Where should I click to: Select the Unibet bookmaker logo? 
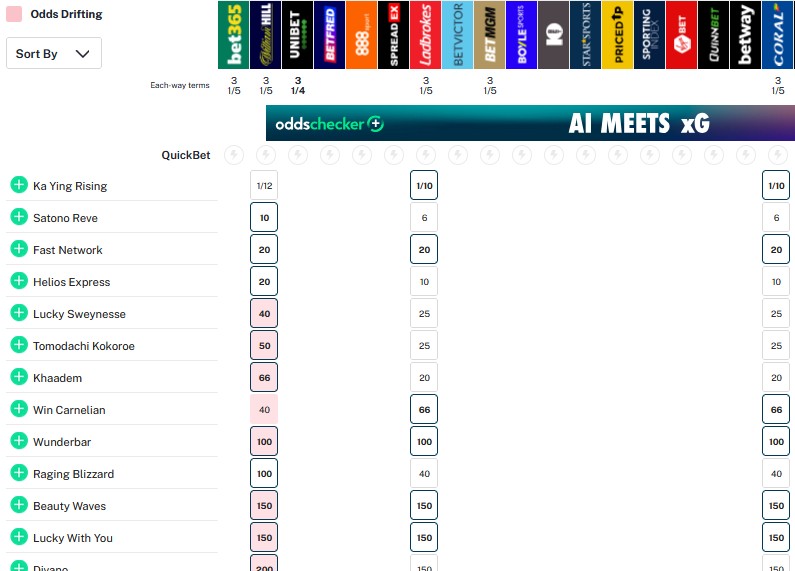click(297, 35)
